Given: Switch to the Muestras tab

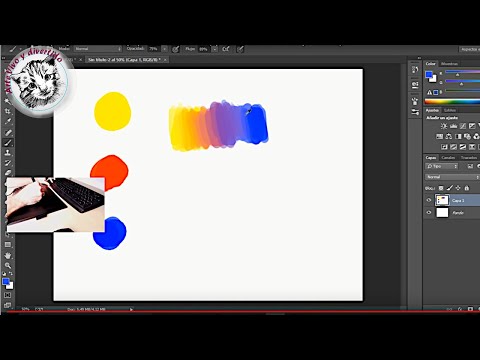Looking at the screenshot, I should pyautogui.click(x=449, y=64).
